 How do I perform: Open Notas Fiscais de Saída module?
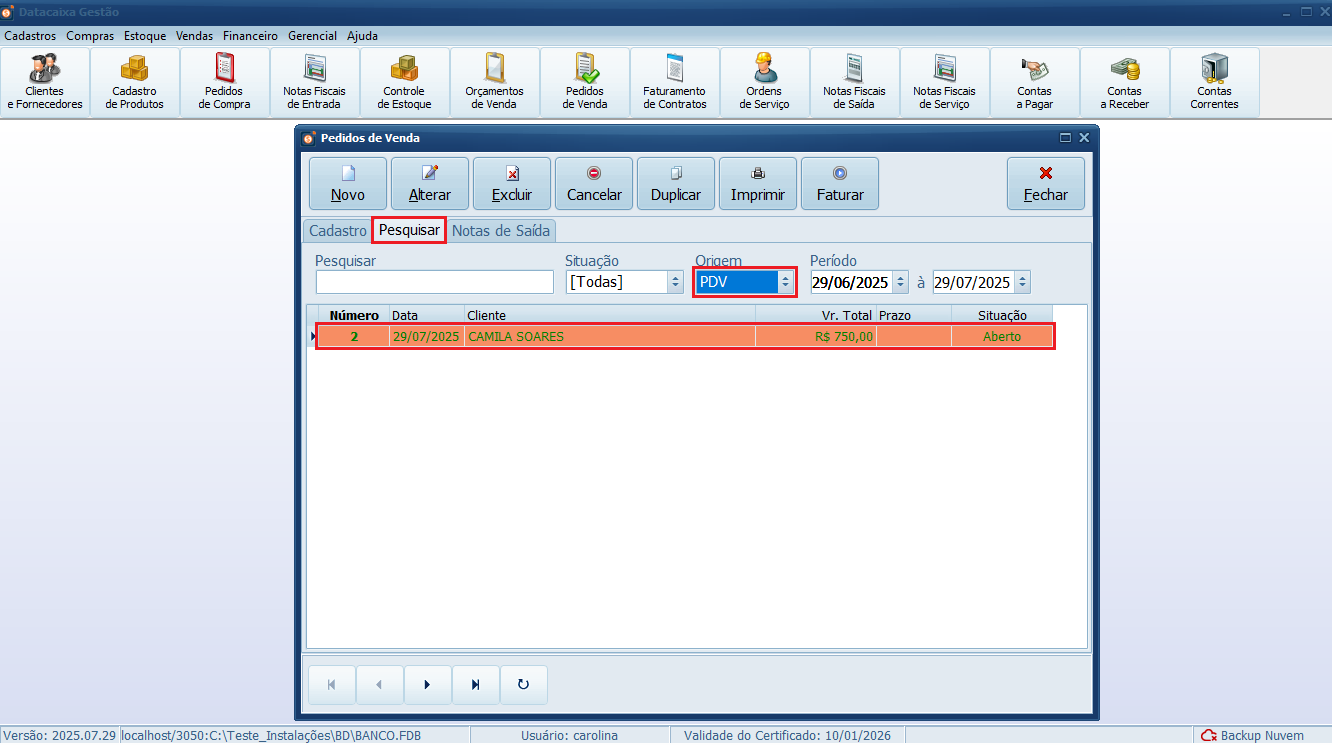pos(855,83)
